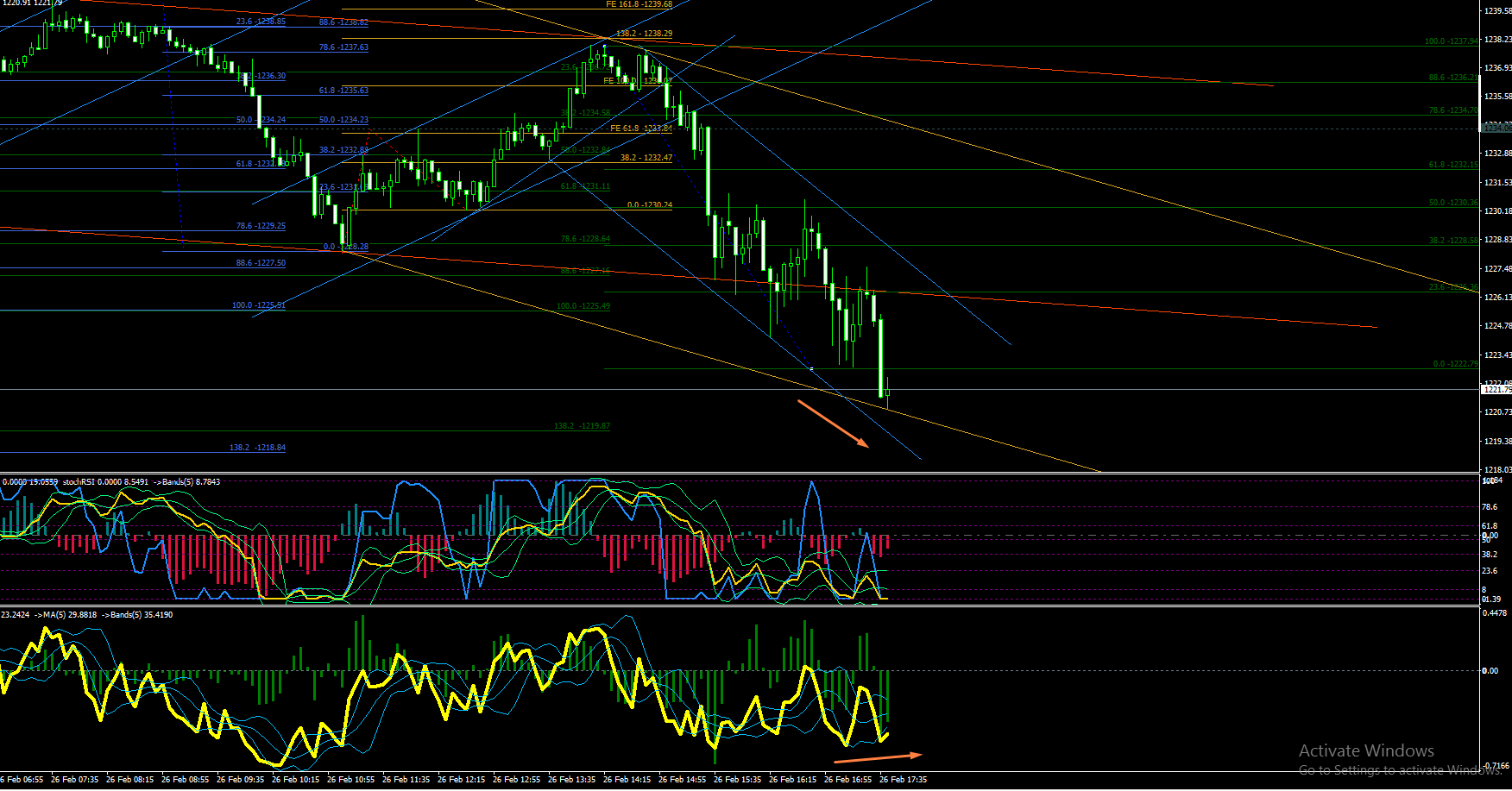The height and width of the screenshot is (791, 1512).
Task: Click the orange label "0.0 -1230.24"
Action: pos(650,205)
